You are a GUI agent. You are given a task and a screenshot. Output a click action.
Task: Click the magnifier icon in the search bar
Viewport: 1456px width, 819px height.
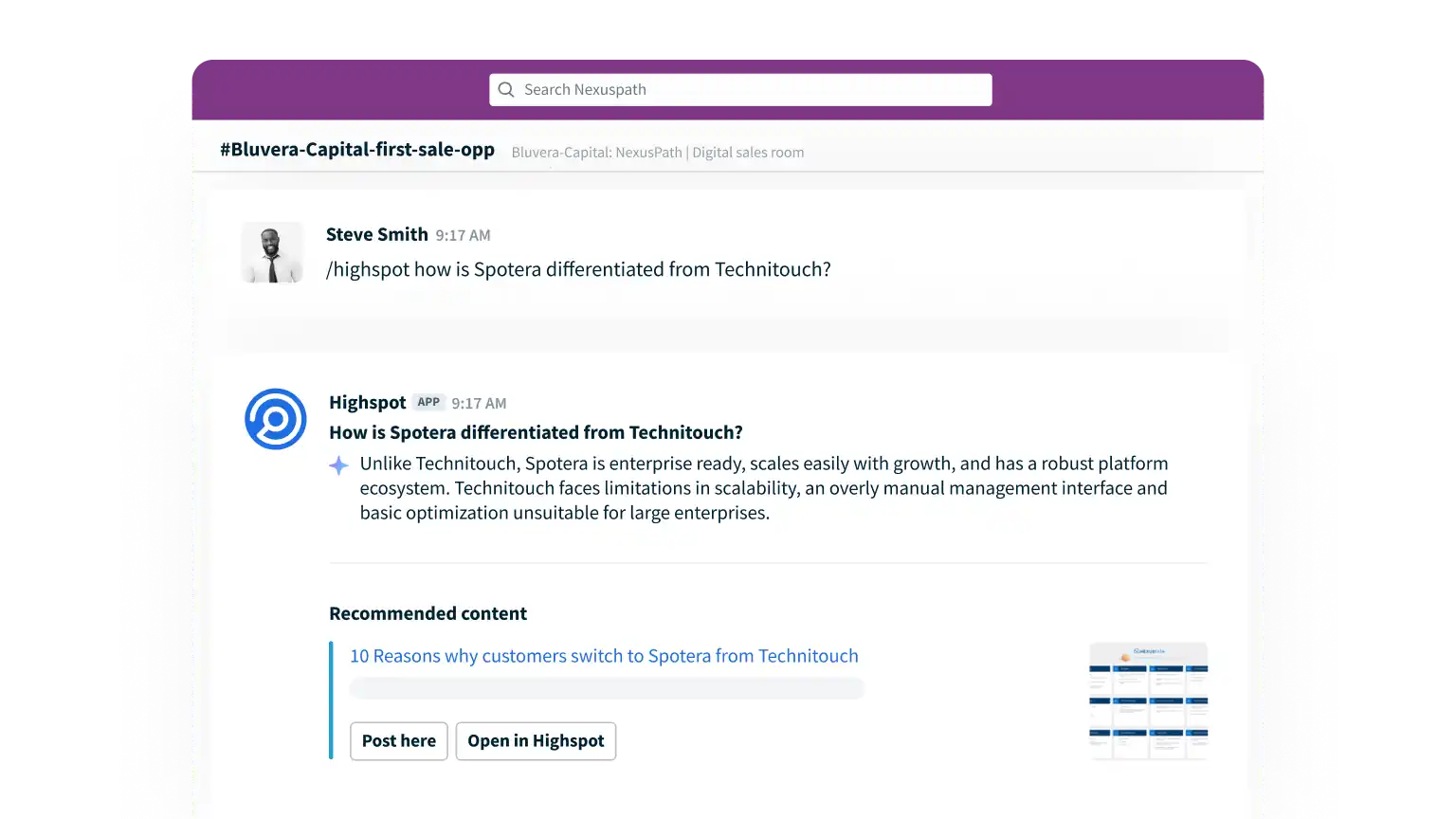pos(506,90)
